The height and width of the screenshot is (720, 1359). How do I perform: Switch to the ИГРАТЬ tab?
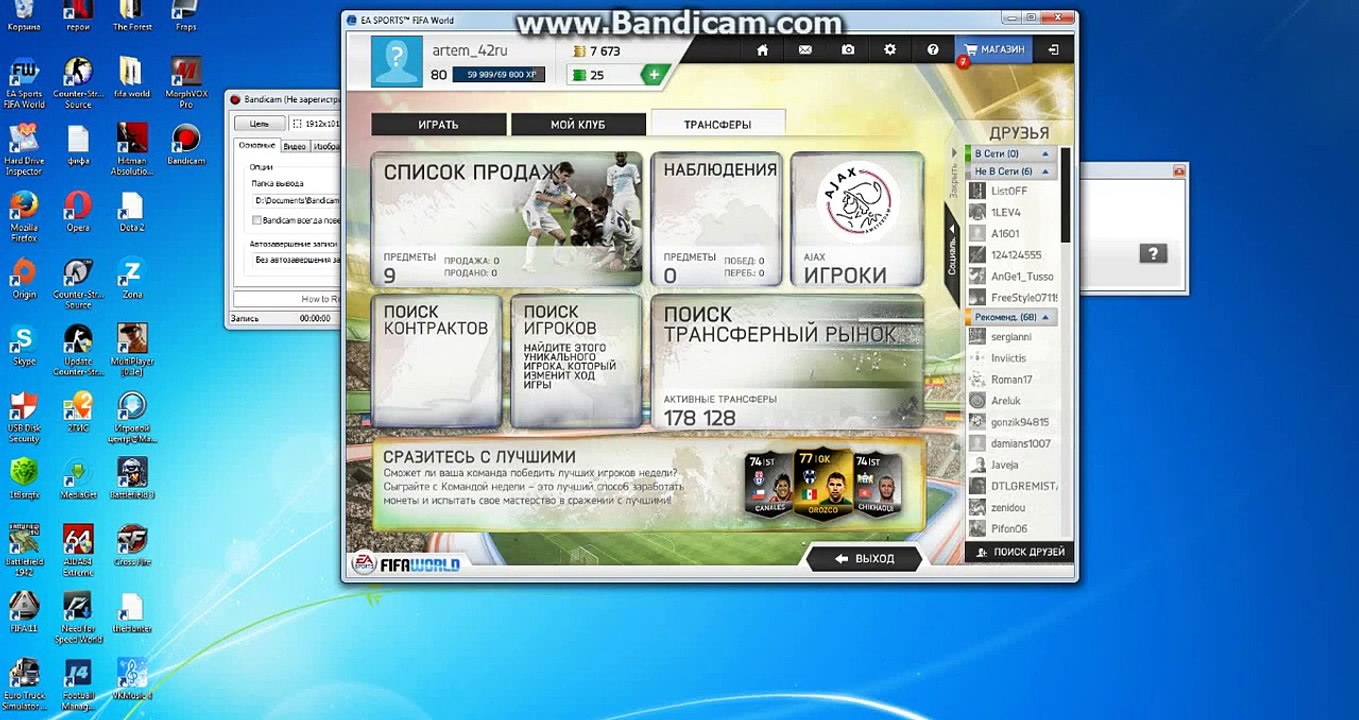438,124
